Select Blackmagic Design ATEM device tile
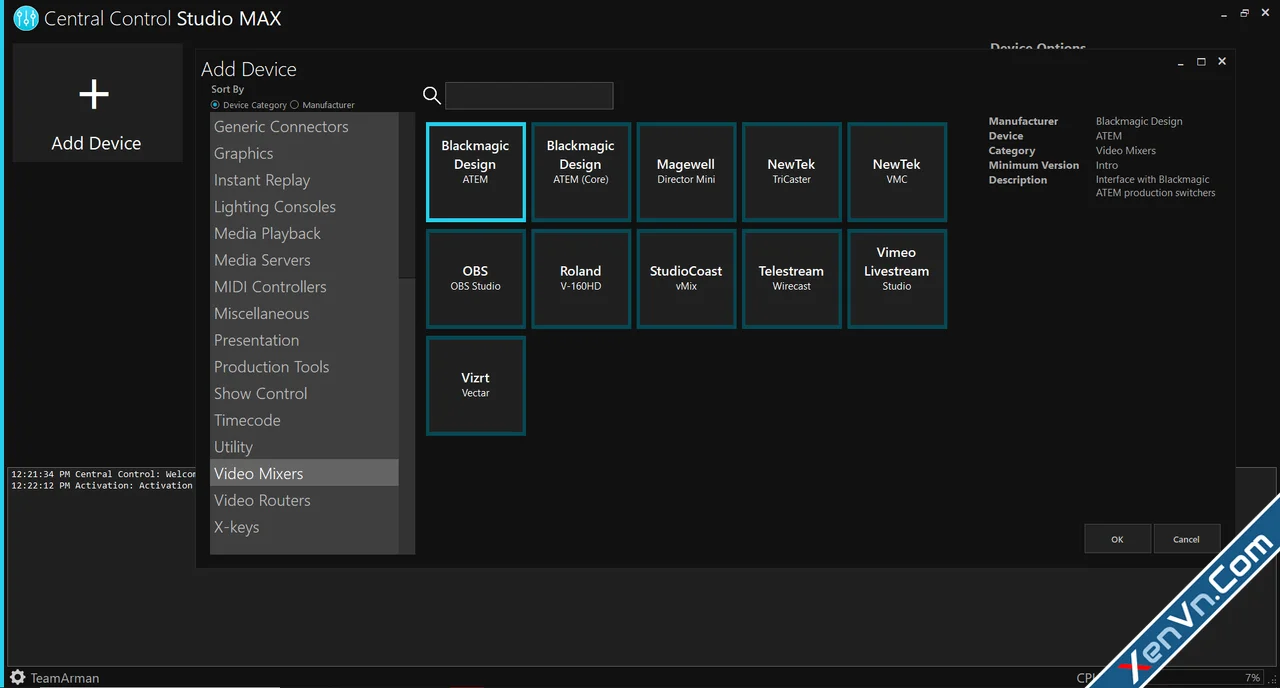This screenshot has width=1280, height=688. click(476, 172)
